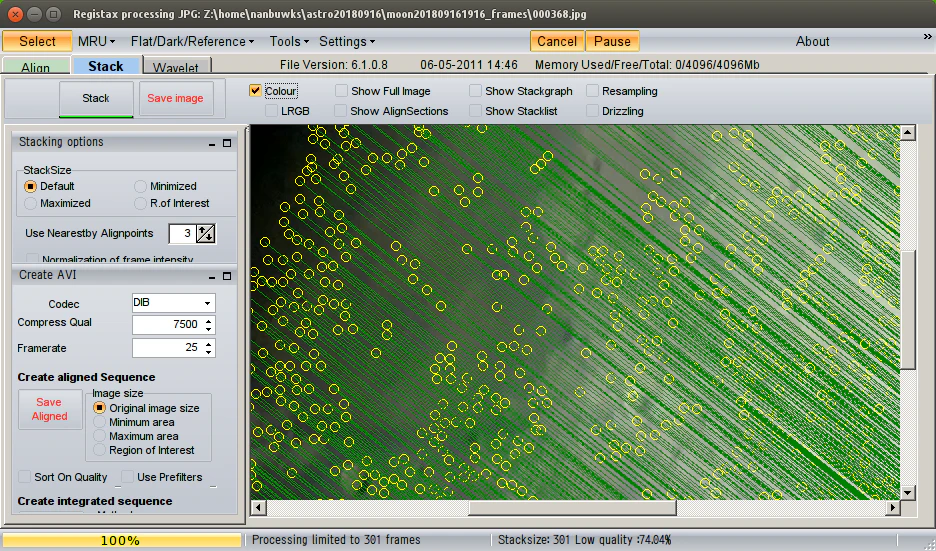
Task: Select Default StackSize option
Action: pos(30,186)
